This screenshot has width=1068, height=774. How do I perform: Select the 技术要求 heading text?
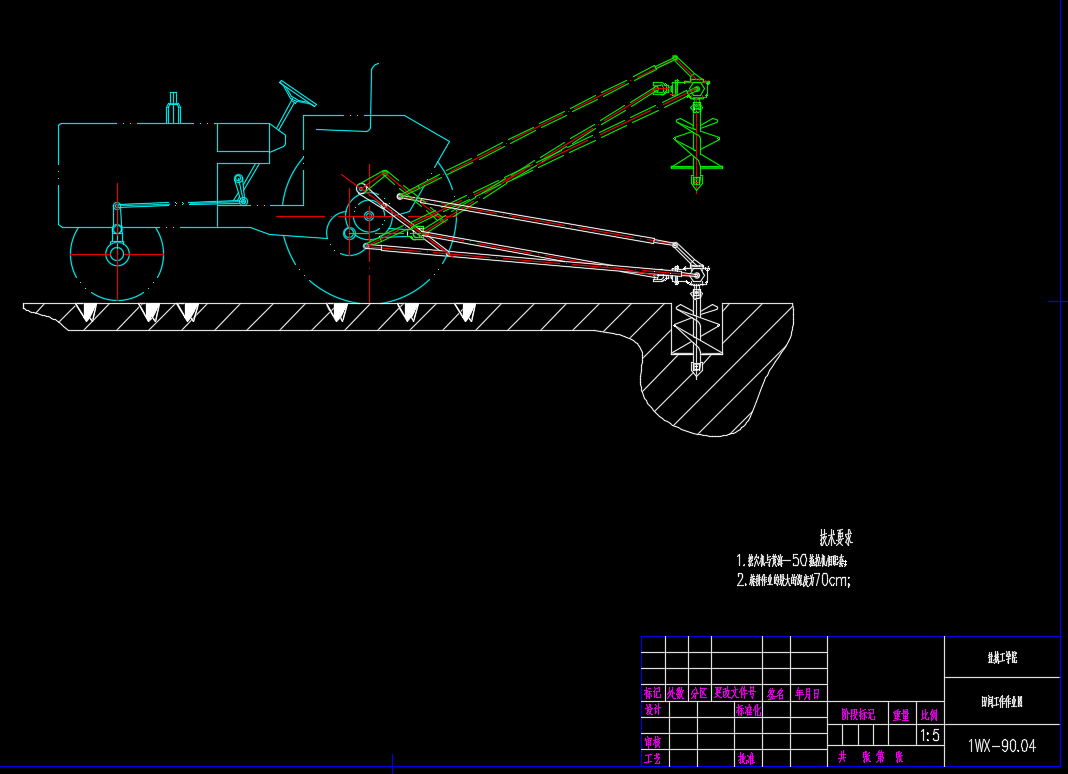pyautogui.click(x=836, y=538)
